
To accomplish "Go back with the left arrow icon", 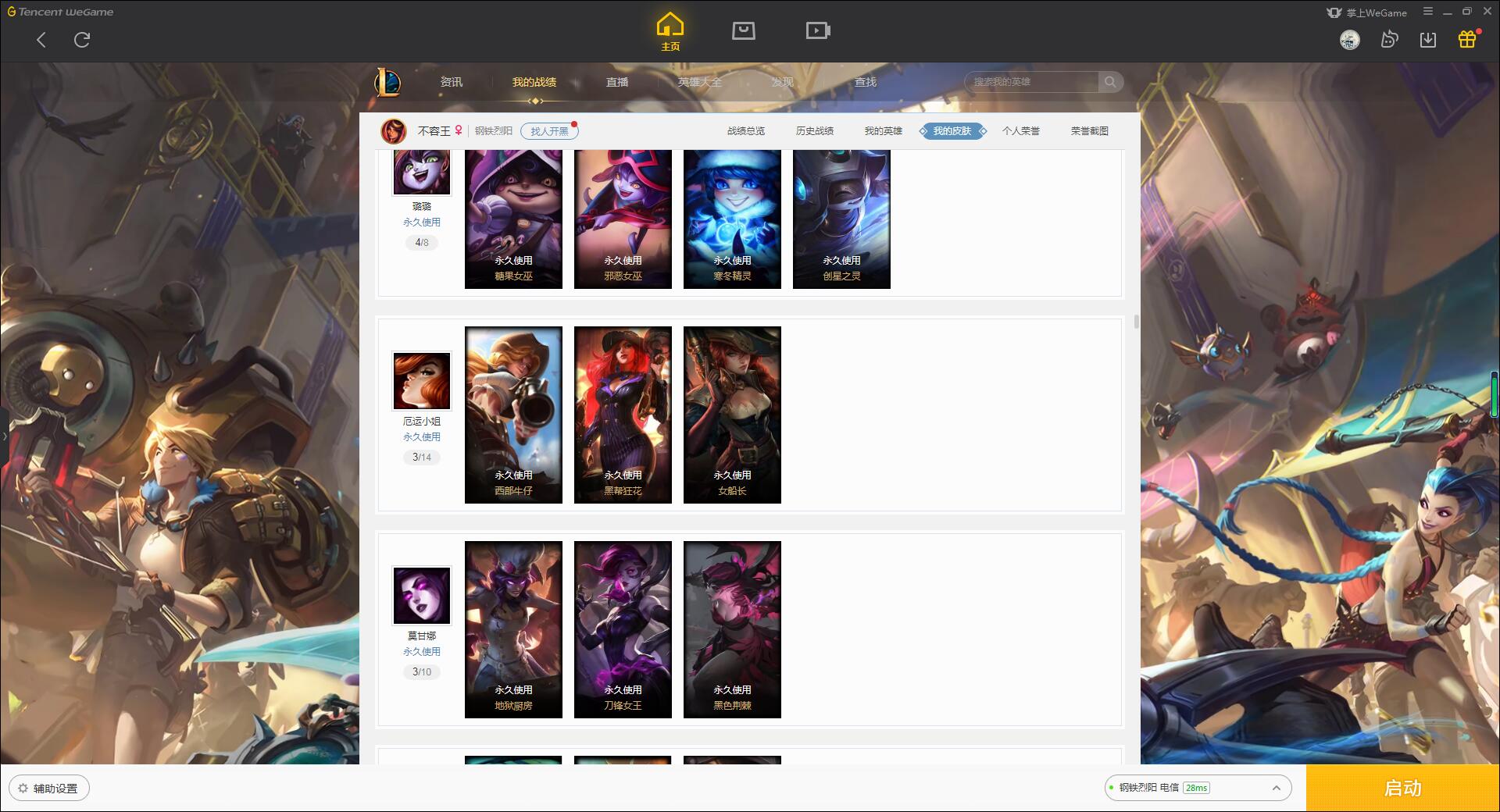I will [x=41, y=40].
